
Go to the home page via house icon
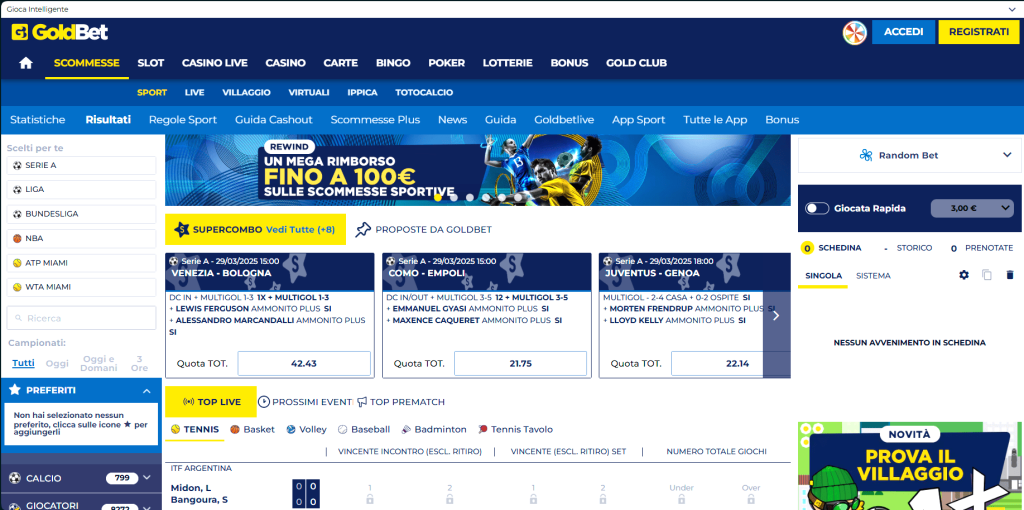(x=26, y=63)
